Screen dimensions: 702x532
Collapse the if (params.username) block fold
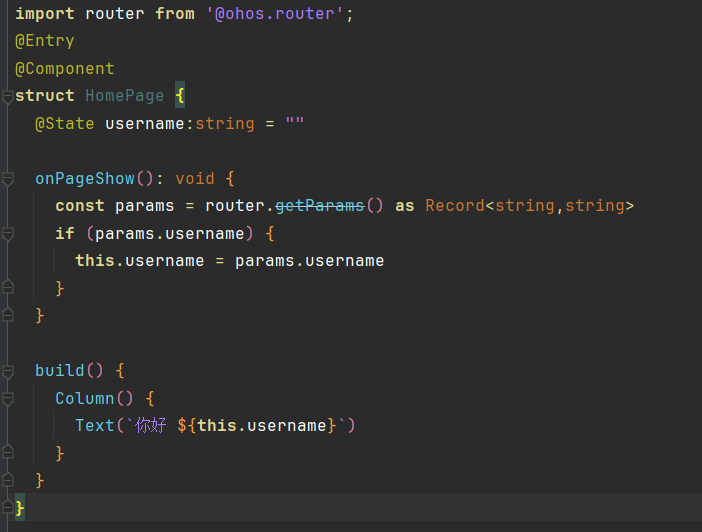click(7, 234)
